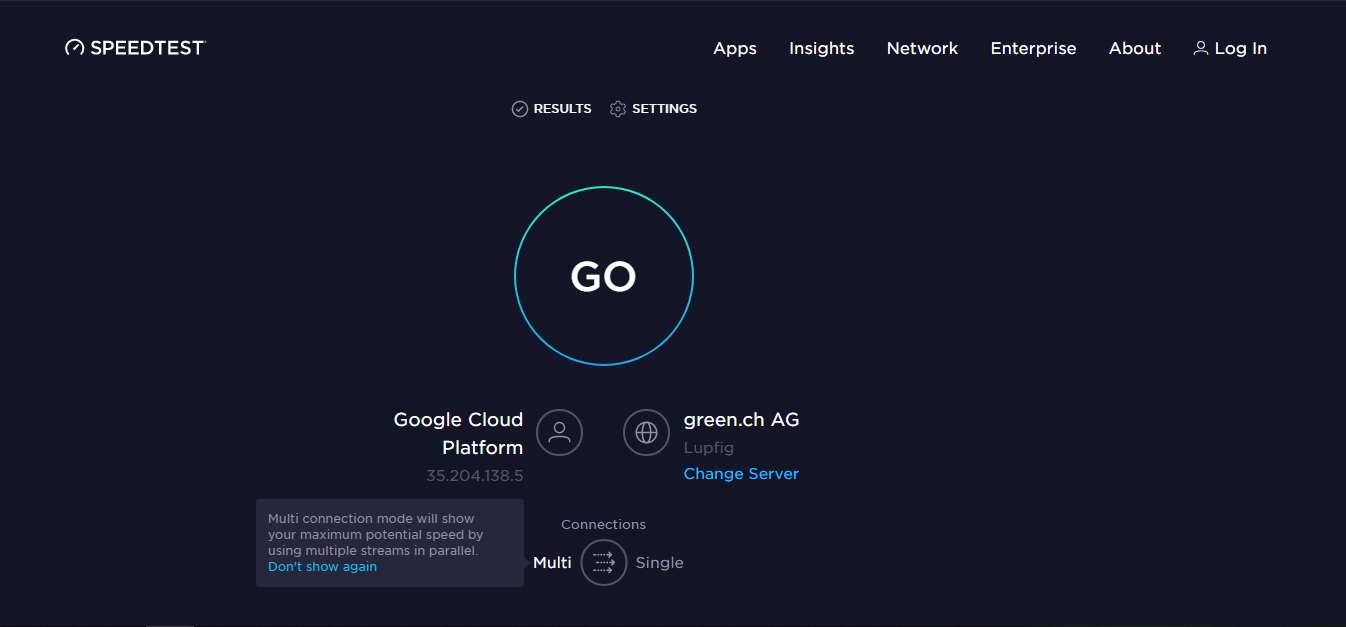Click the Log In link
Screen dimensions: 1346x627
1241,48
